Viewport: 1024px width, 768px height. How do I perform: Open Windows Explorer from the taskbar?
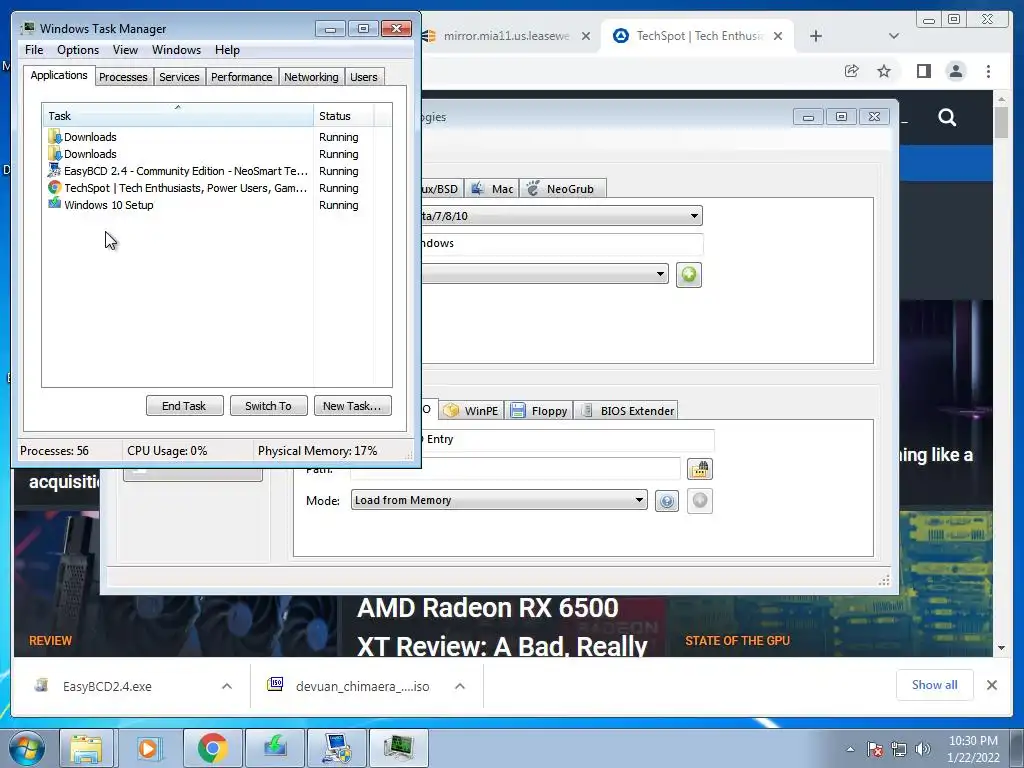[87, 748]
